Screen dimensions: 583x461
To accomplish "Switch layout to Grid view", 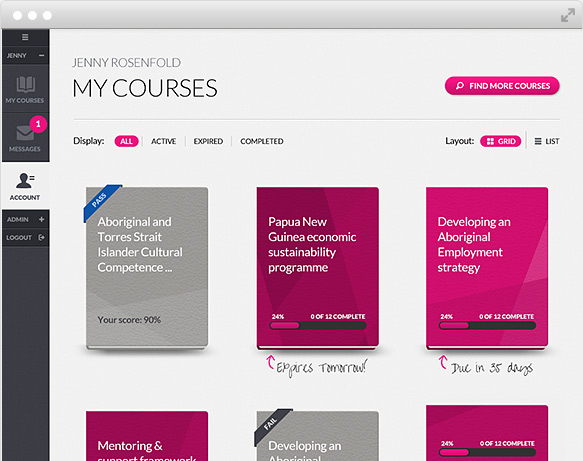I will (500, 141).
